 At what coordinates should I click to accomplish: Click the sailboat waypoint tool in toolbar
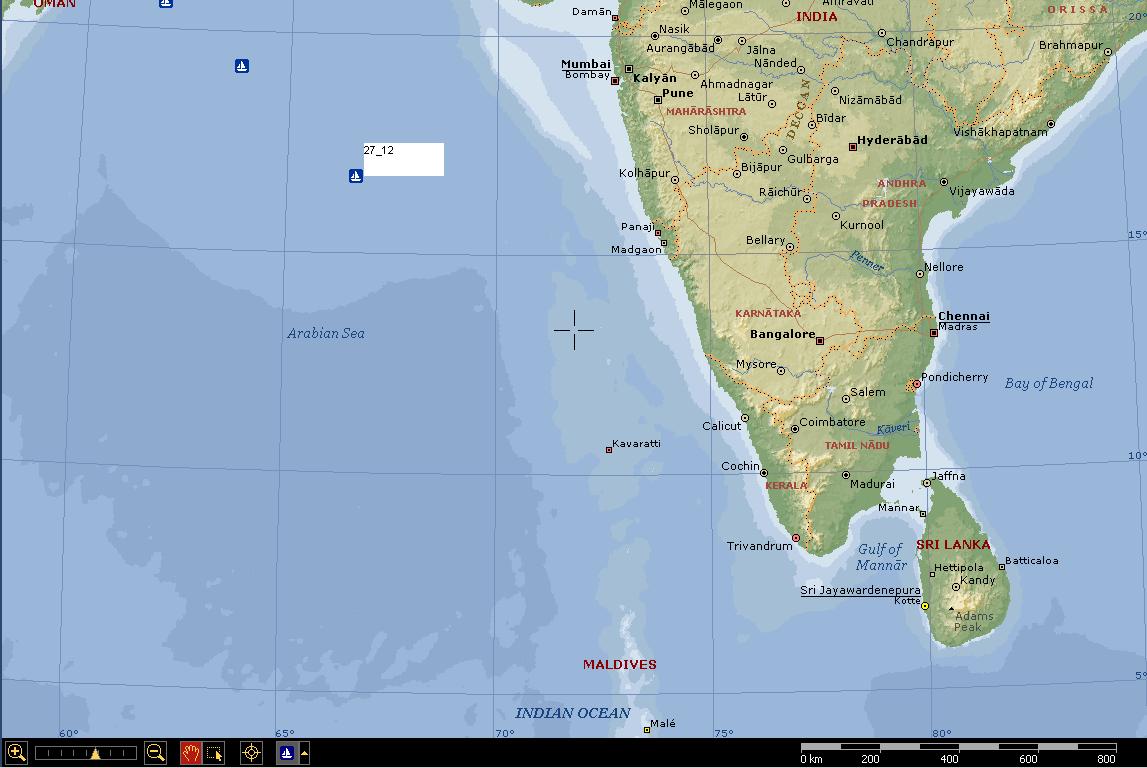(x=286, y=752)
